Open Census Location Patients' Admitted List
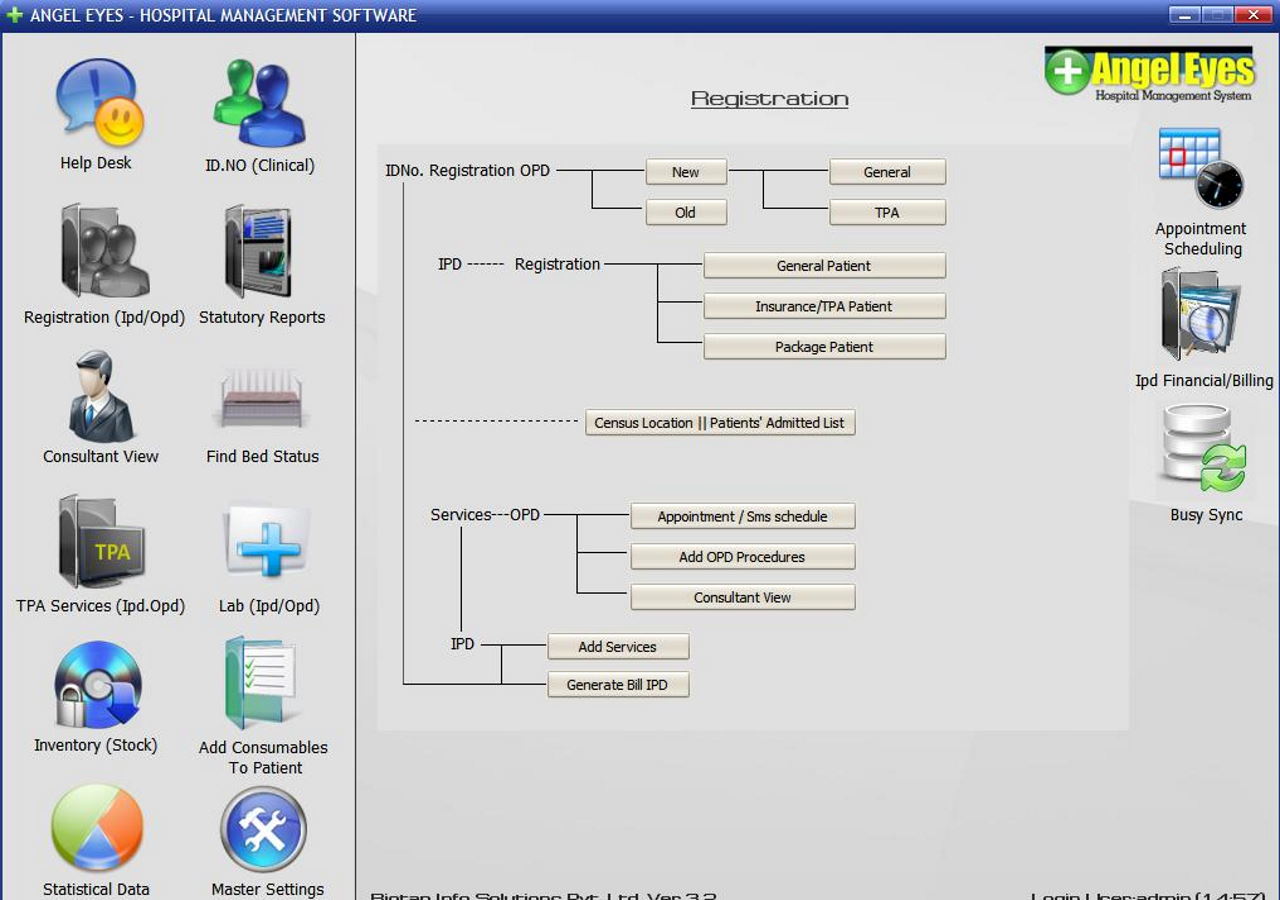The width and height of the screenshot is (1280, 900). (x=720, y=423)
